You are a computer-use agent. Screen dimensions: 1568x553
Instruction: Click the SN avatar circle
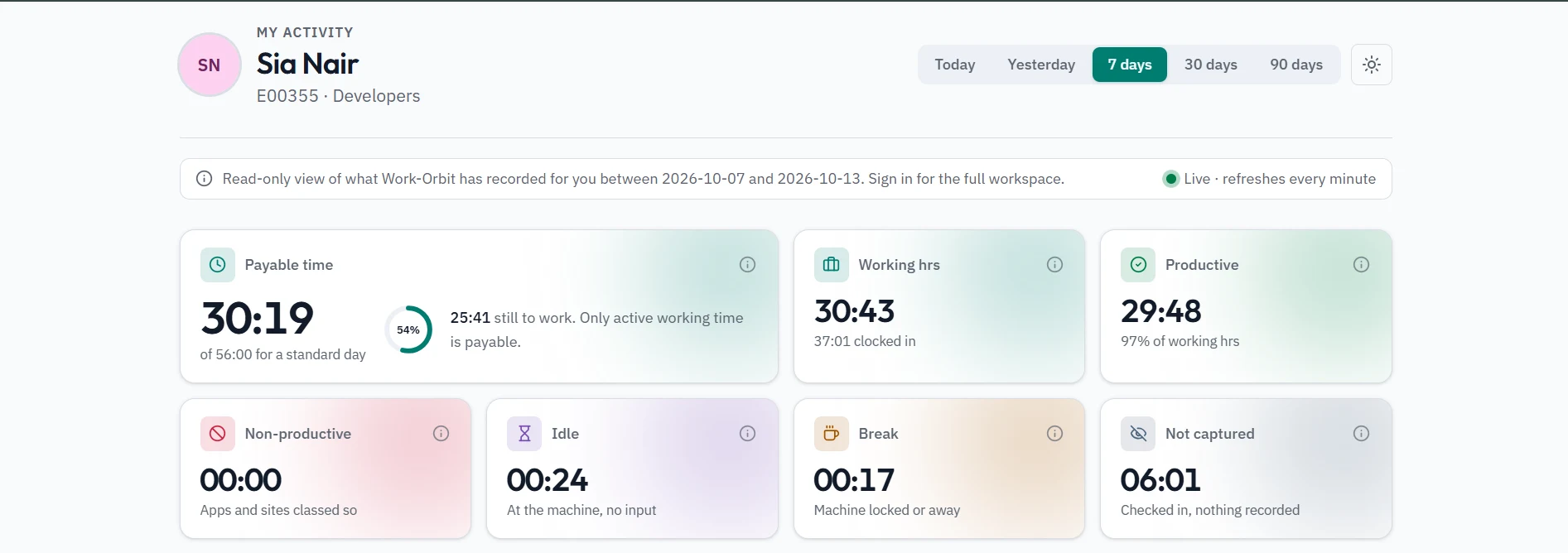pos(210,65)
